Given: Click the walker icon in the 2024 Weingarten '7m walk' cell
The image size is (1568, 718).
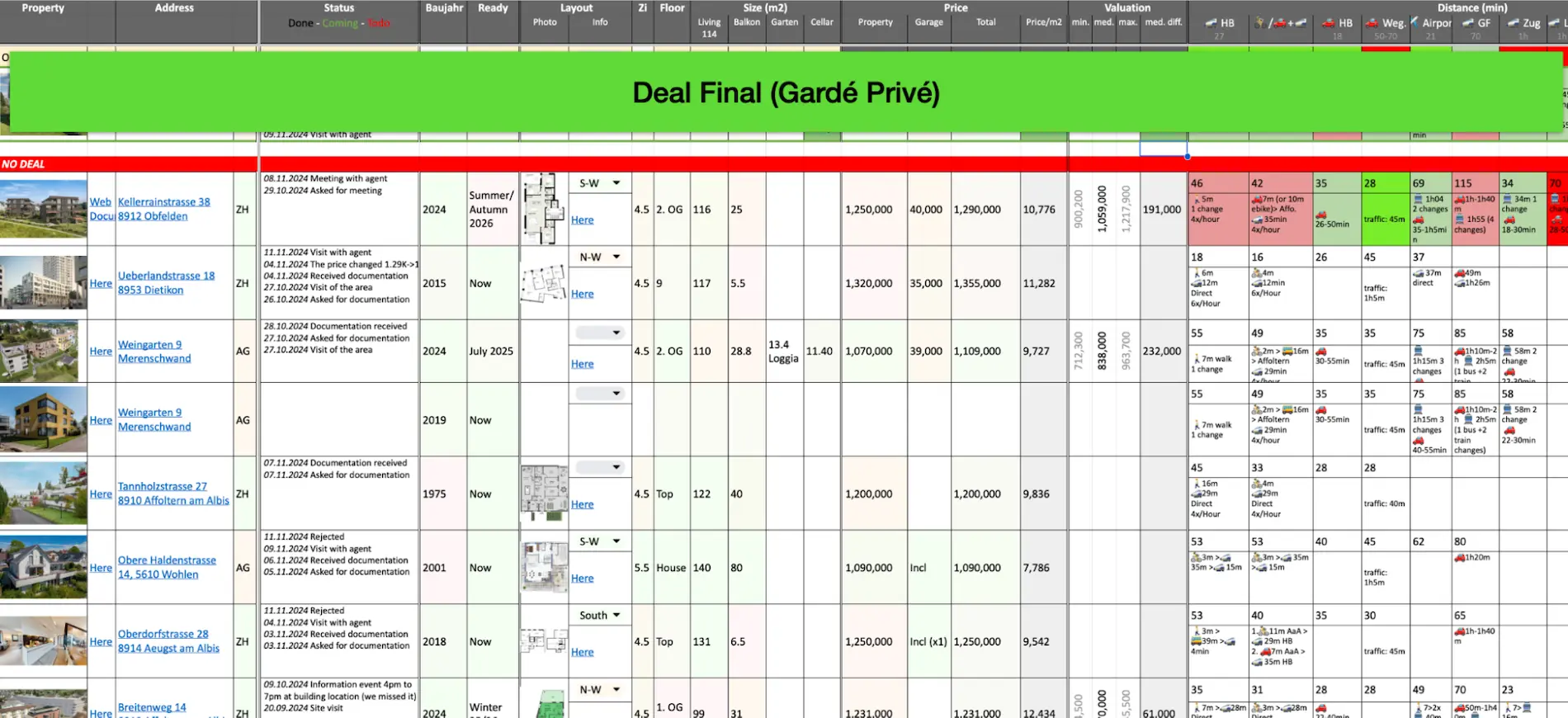Looking at the screenshot, I should click(x=1197, y=359).
